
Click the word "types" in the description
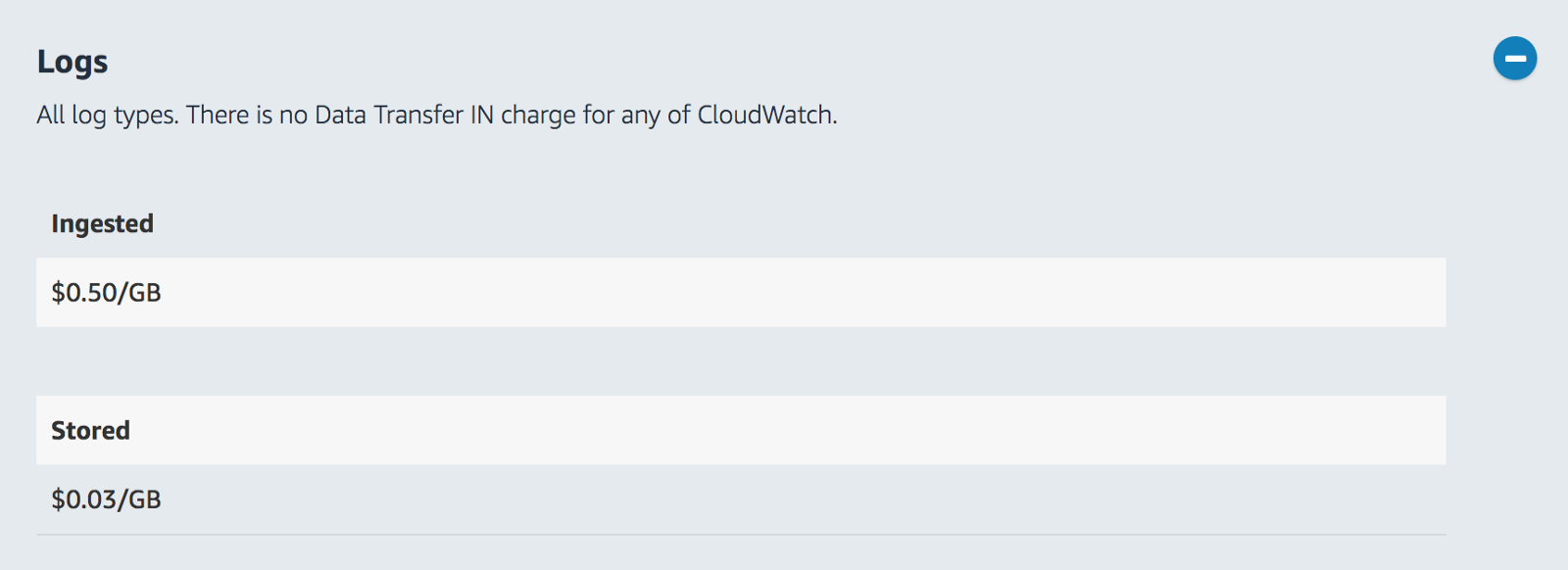click(144, 116)
